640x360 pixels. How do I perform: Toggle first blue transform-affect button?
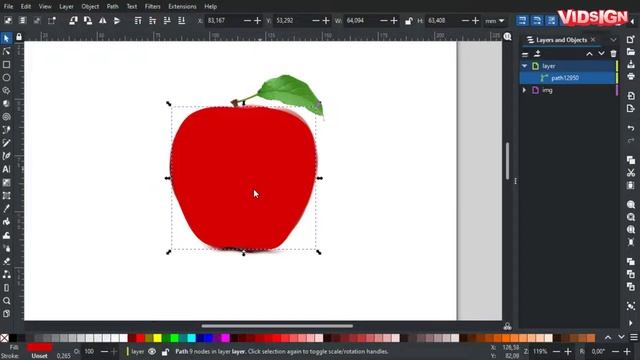[522, 20]
